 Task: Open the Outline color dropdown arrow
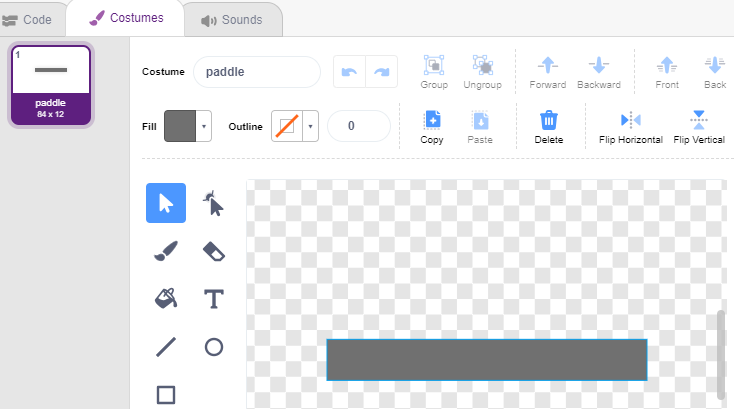[x=310, y=126]
